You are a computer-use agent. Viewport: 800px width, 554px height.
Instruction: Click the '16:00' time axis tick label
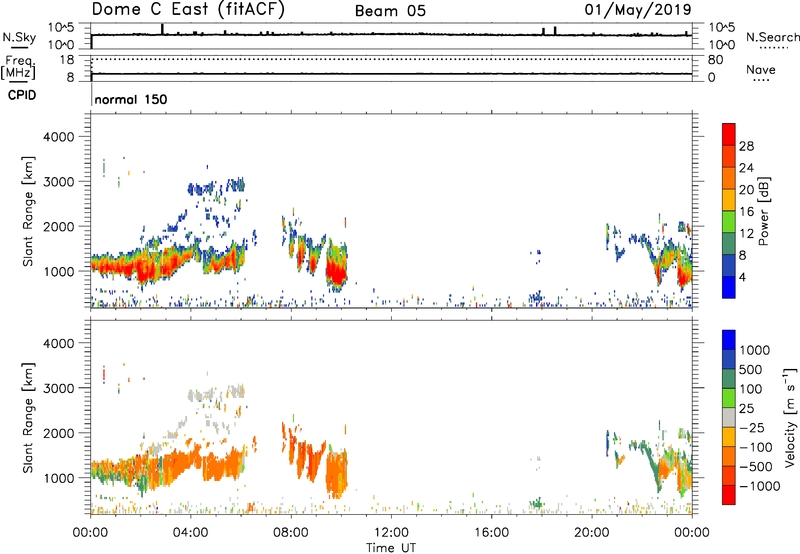491,533
